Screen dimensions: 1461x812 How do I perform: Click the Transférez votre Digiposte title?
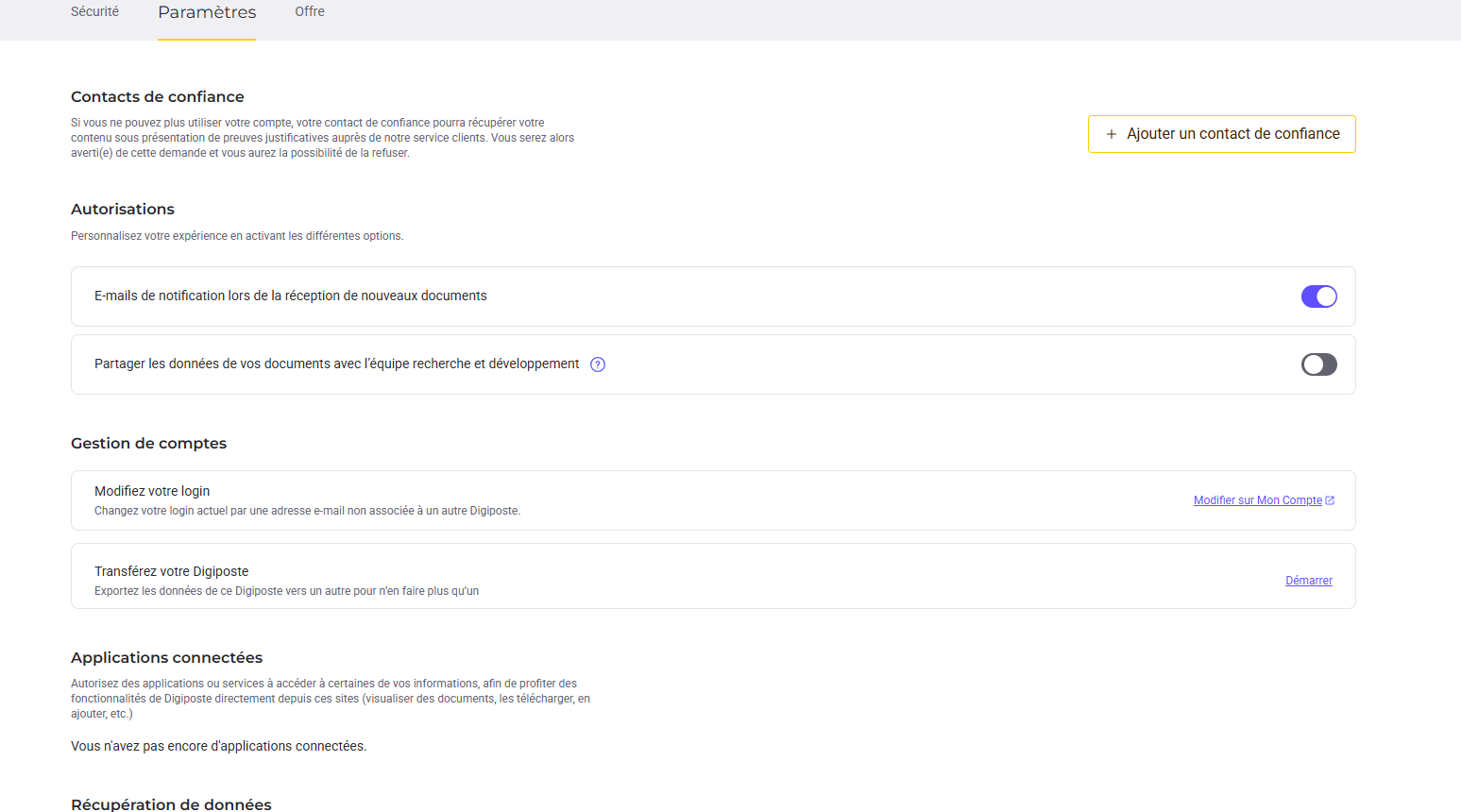[x=171, y=571]
